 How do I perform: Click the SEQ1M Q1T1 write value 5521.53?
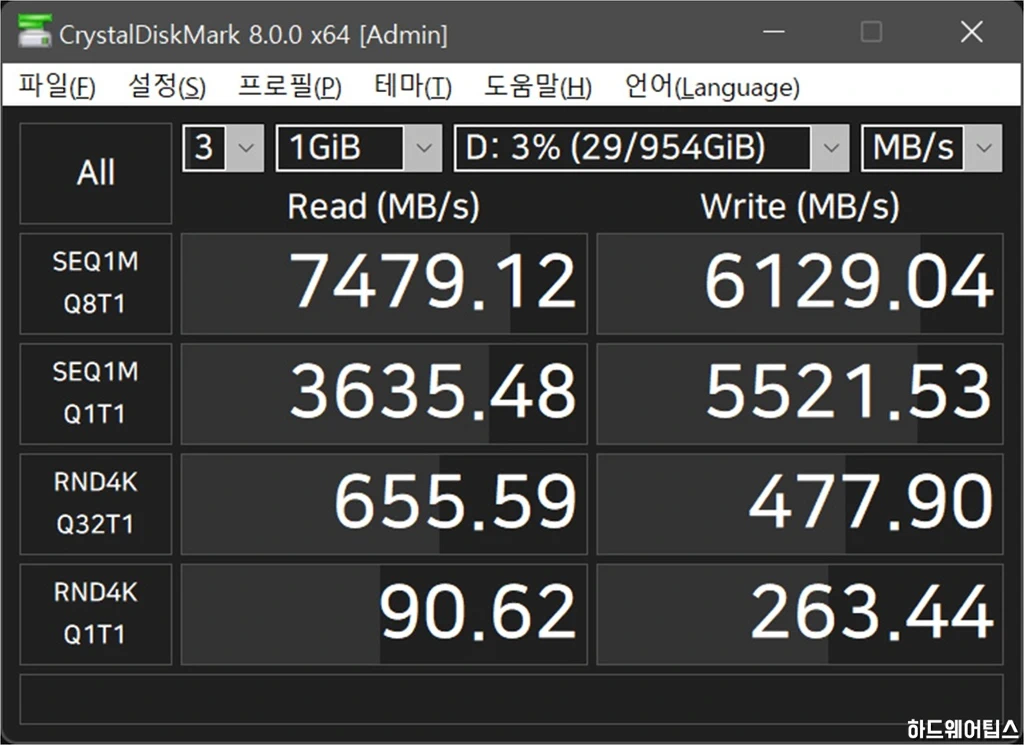tap(800, 394)
